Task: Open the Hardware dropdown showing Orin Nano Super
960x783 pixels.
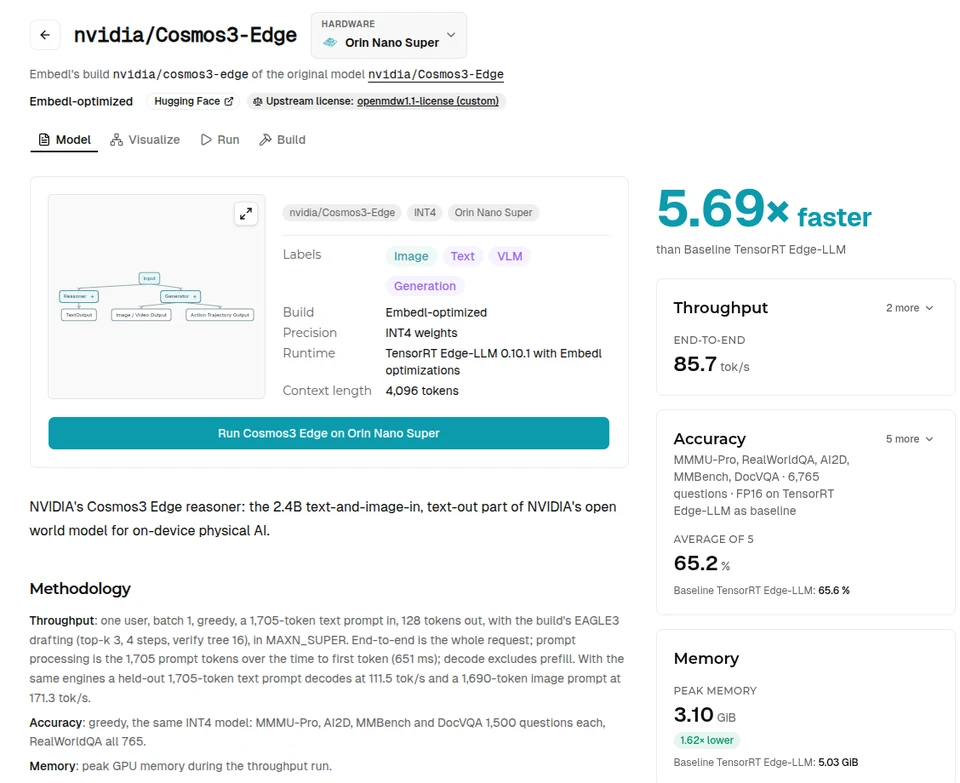Action: [389, 36]
